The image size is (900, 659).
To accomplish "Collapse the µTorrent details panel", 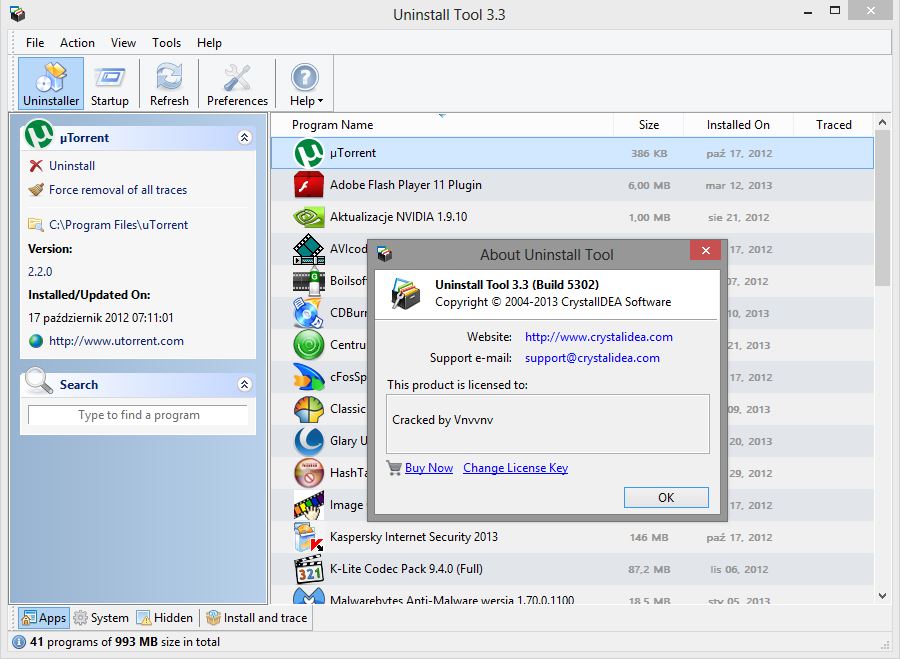I will coord(245,137).
